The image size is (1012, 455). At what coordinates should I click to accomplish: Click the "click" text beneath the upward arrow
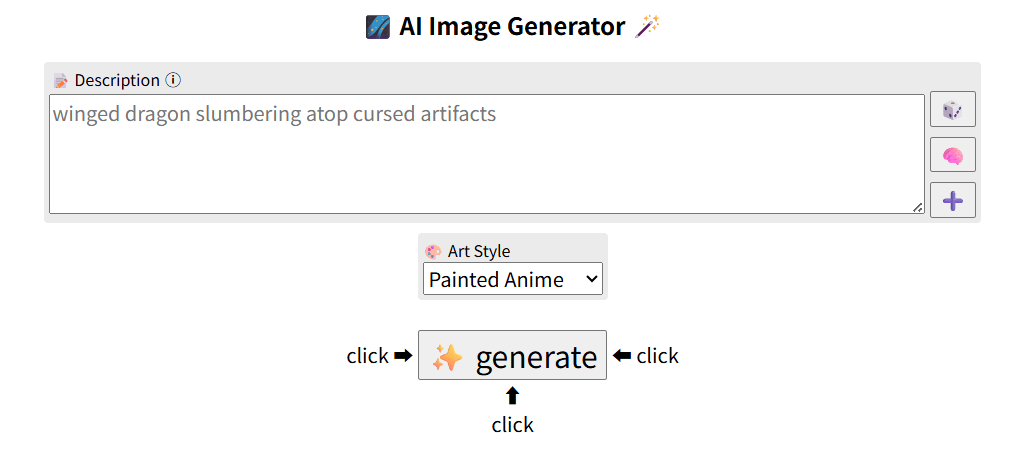tap(512, 425)
